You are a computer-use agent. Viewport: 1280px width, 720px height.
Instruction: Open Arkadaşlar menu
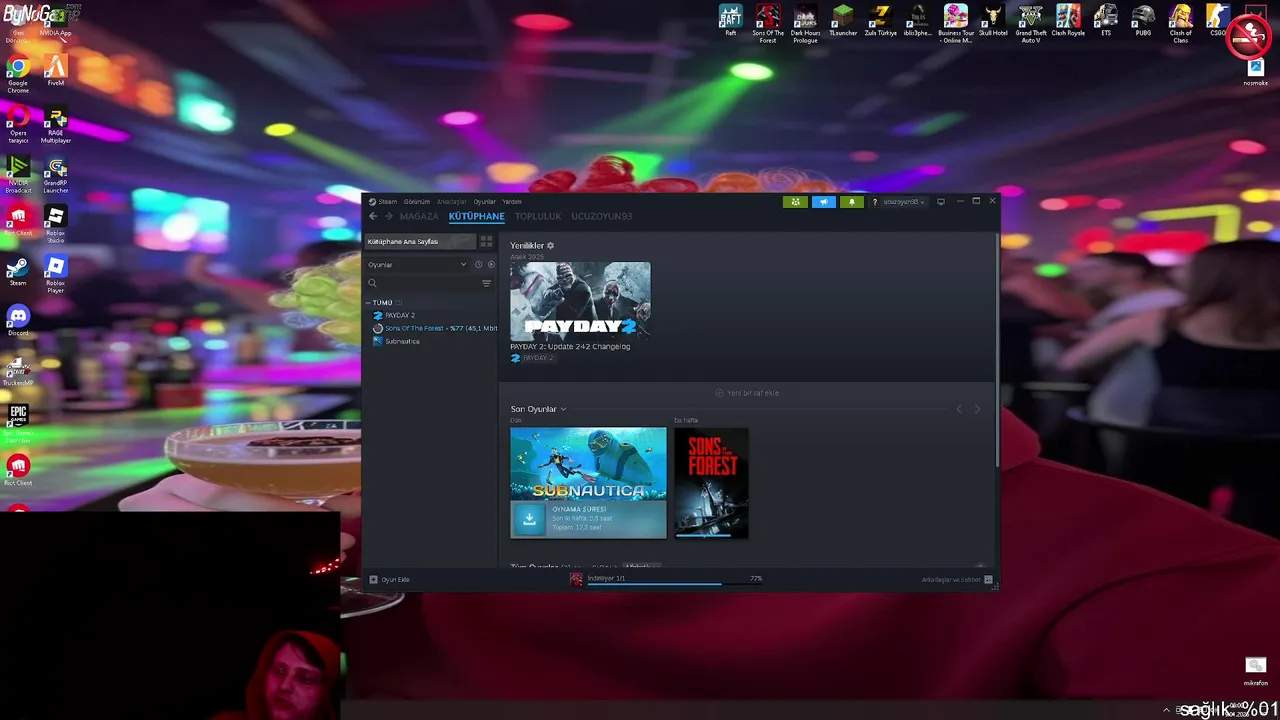point(452,202)
